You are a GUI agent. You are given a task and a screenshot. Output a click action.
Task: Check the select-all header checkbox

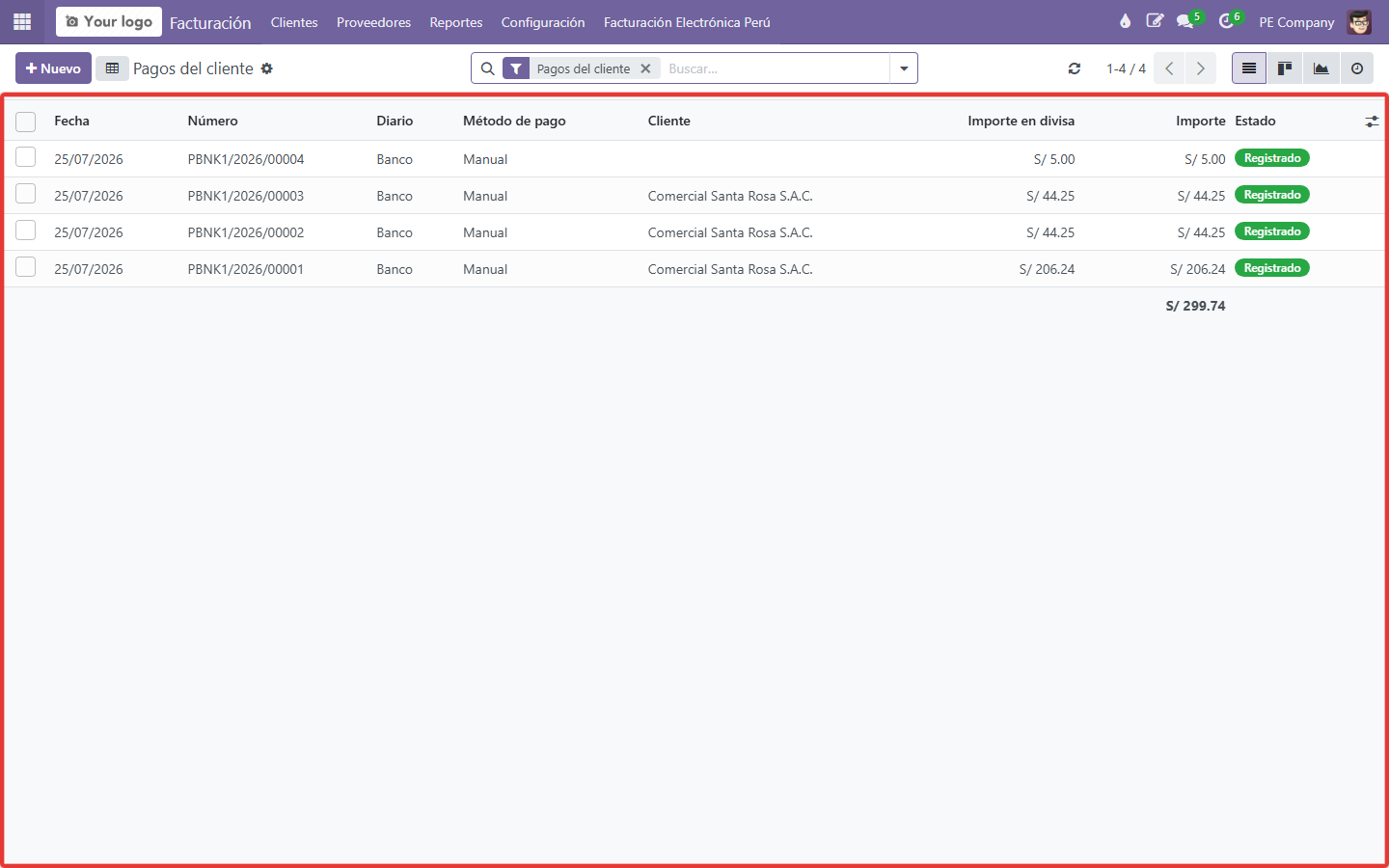tap(26, 122)
